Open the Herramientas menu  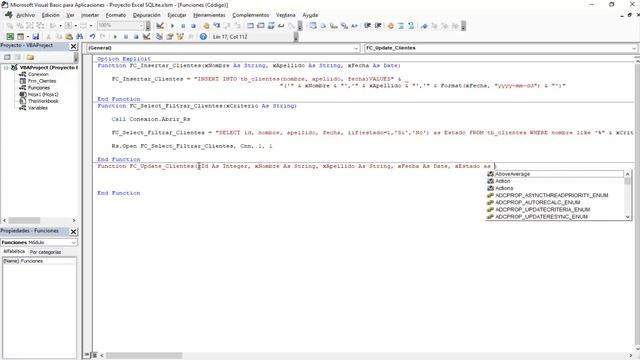point(209,15)
